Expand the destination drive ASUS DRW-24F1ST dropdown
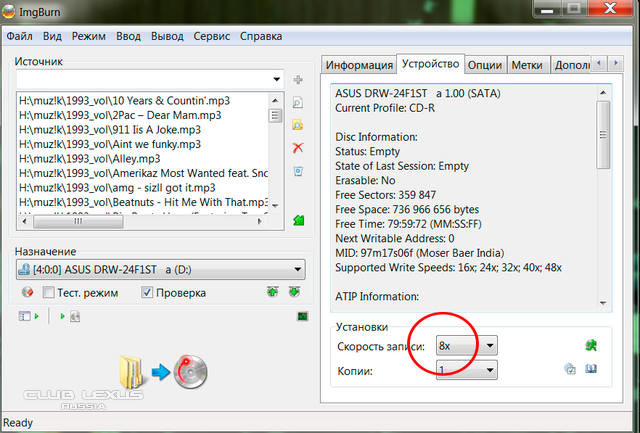The height and width of the screenshot is (433, 640). pyautogui.click(x=298, y=269)
